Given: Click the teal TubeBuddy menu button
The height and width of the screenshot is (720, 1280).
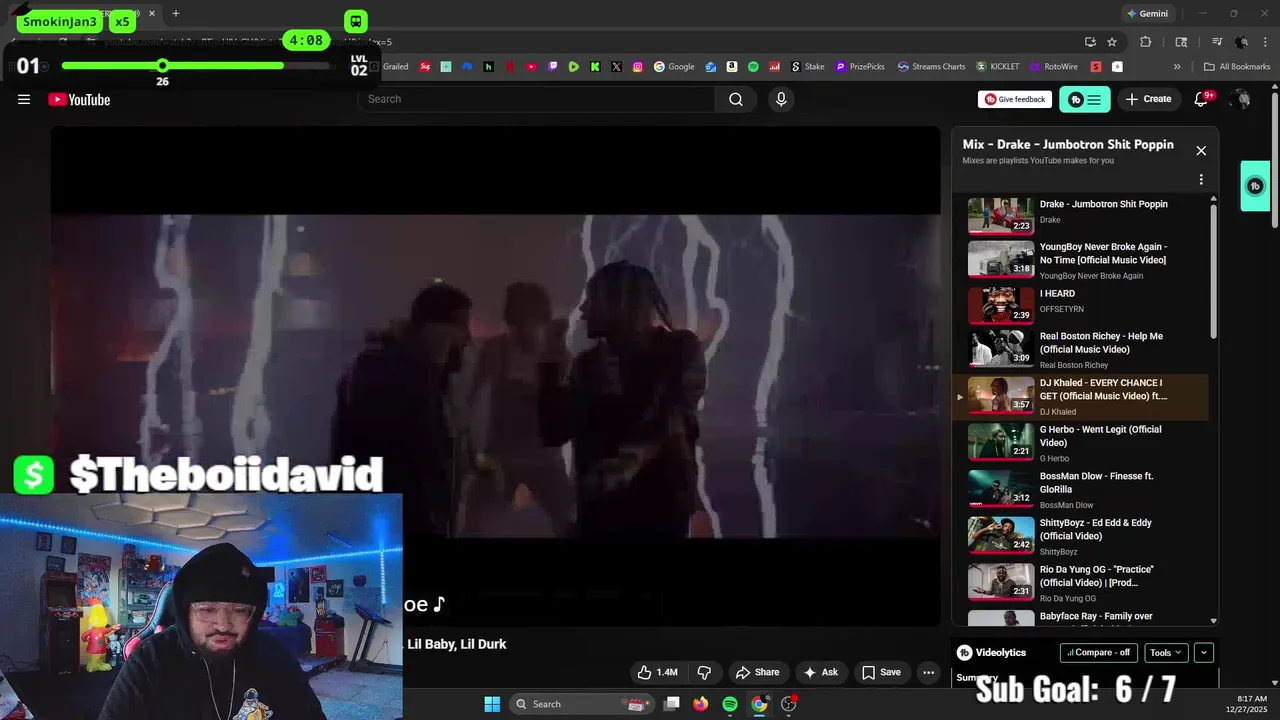Looking at the screenshot, I should tap(1085, 99).
